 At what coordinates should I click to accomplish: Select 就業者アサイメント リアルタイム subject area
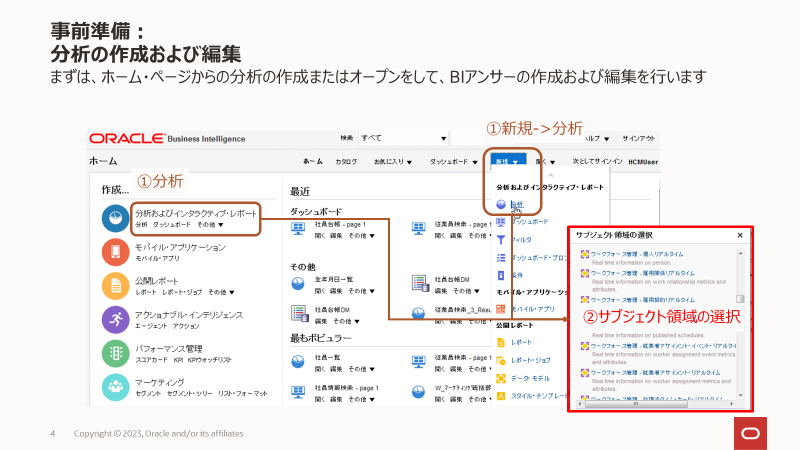pyautogui.click(x=656, y=373)
